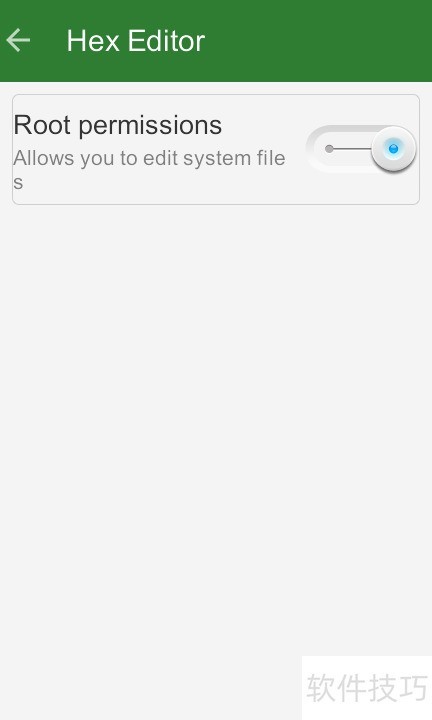This screenshot has width=432, height=720.
Task: Select the word "Hex" in the header
Action: tap(93, 41)
